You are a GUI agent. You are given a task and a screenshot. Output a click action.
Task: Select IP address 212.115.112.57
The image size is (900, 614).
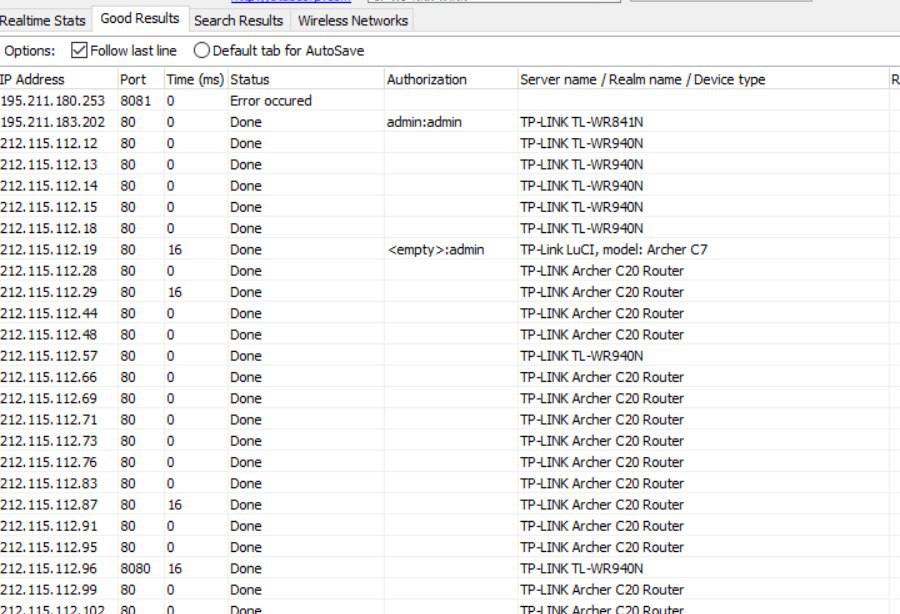49,356
